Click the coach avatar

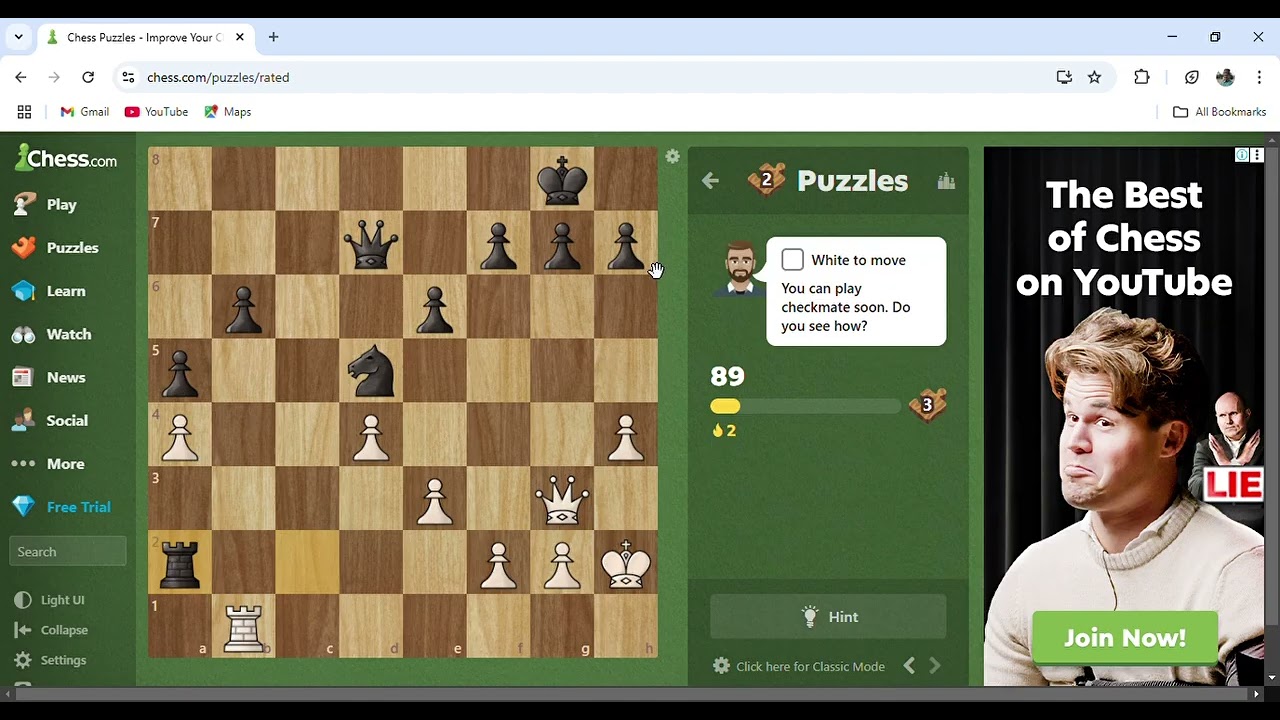(739, 269)
